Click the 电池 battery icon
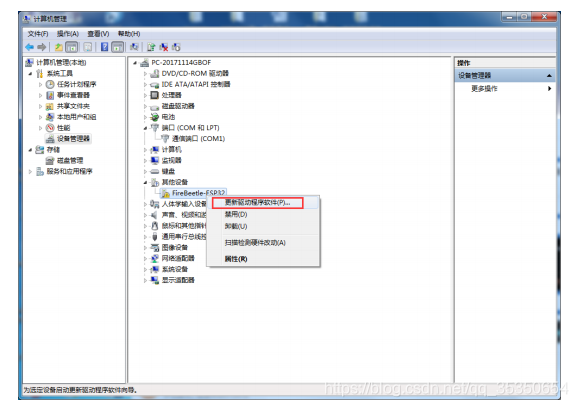Viewport: 578px width, 407px height. 155,117
